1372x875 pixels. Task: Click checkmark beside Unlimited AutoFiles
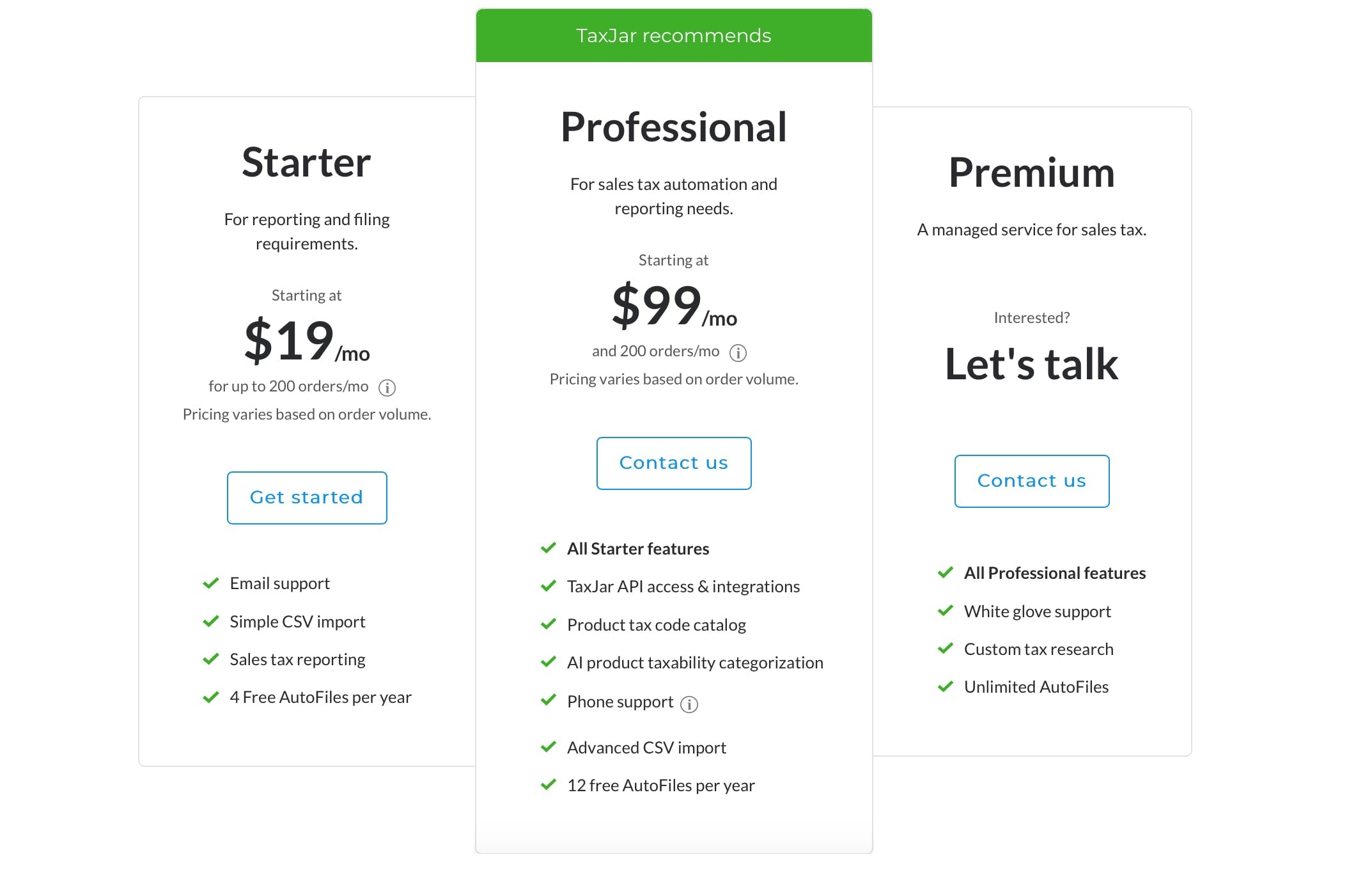click(946, 687)
